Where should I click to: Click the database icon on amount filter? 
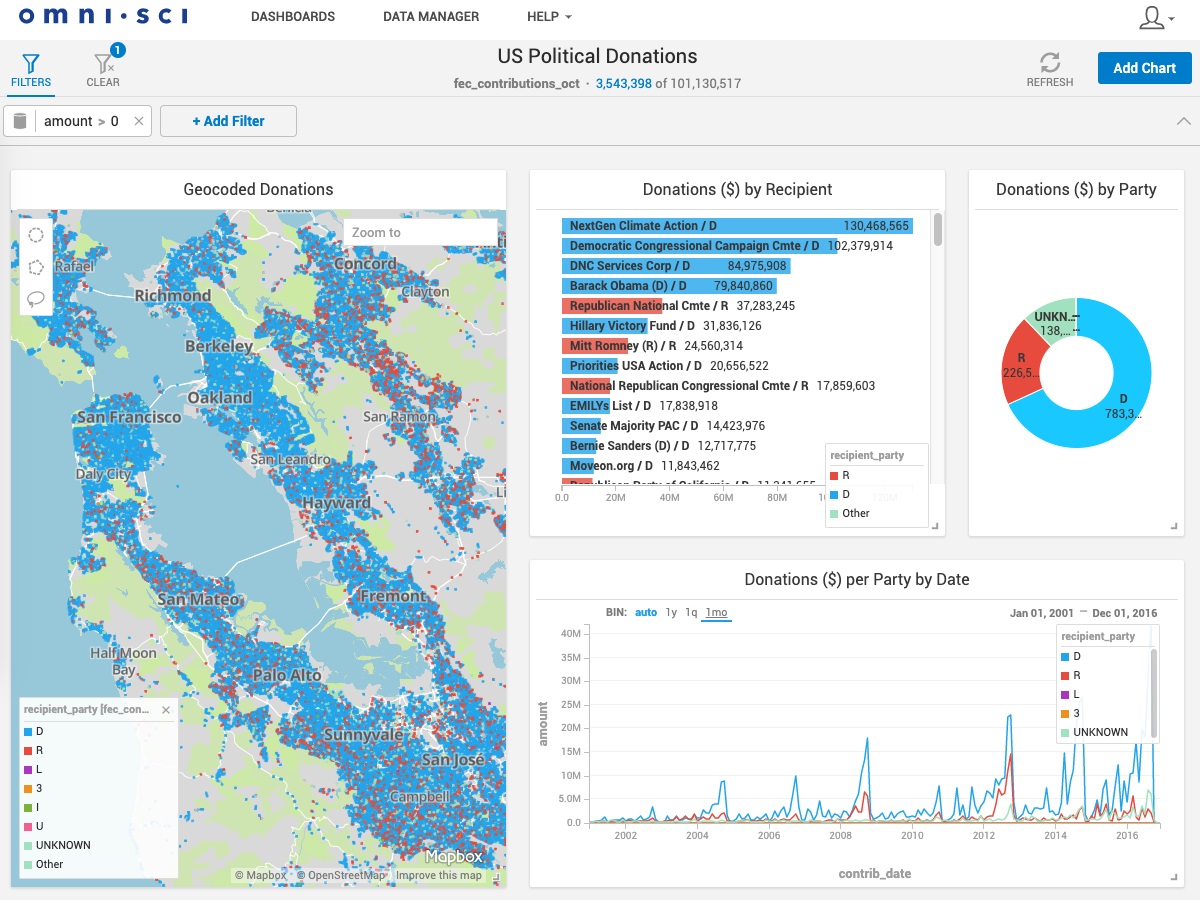pos(20,121)
